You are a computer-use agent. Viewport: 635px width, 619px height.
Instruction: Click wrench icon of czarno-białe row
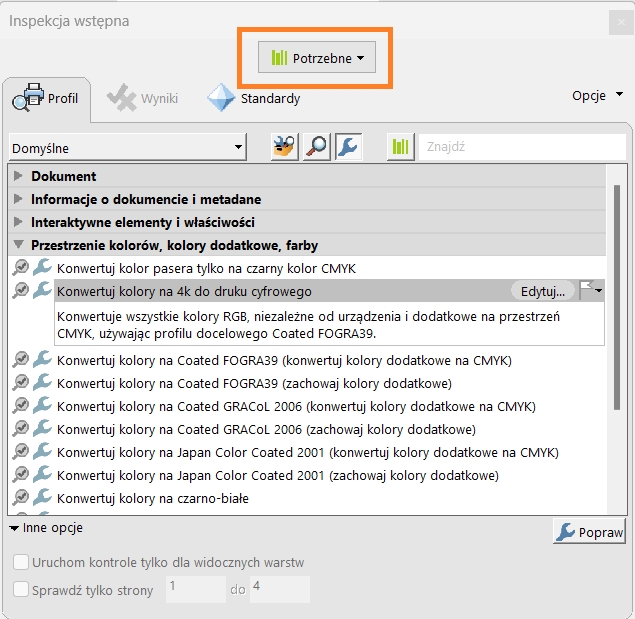[43, 497]
